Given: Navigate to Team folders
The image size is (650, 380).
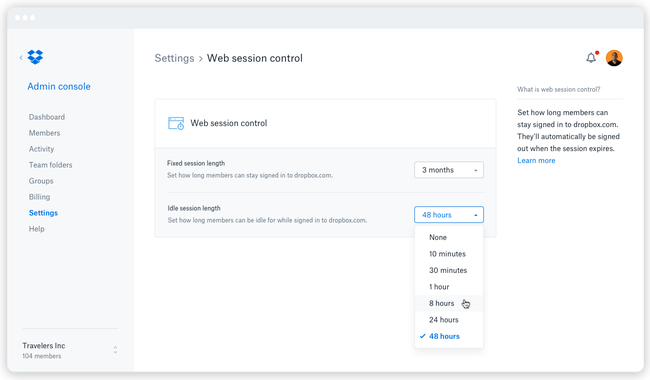Looking at the screenshot, I should coord(51,165).
